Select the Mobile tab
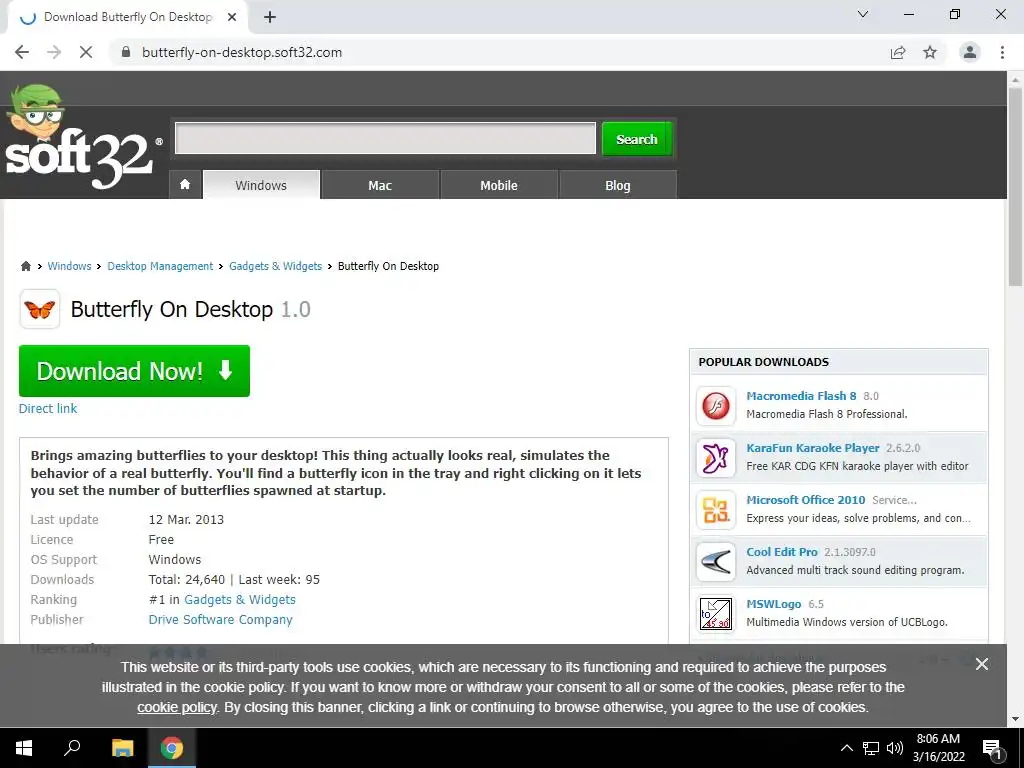Screen dimensions: 1024x768 (x=499, y=185)
